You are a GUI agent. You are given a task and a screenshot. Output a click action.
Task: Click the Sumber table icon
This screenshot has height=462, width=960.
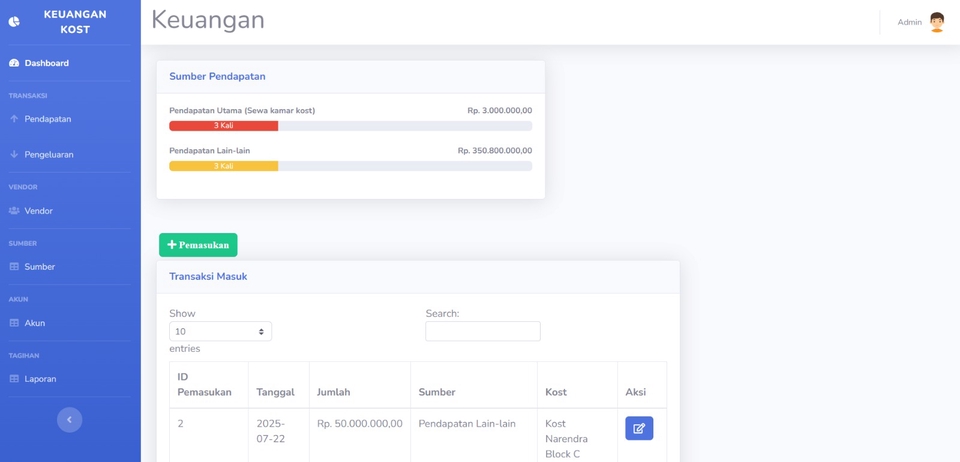14,267
